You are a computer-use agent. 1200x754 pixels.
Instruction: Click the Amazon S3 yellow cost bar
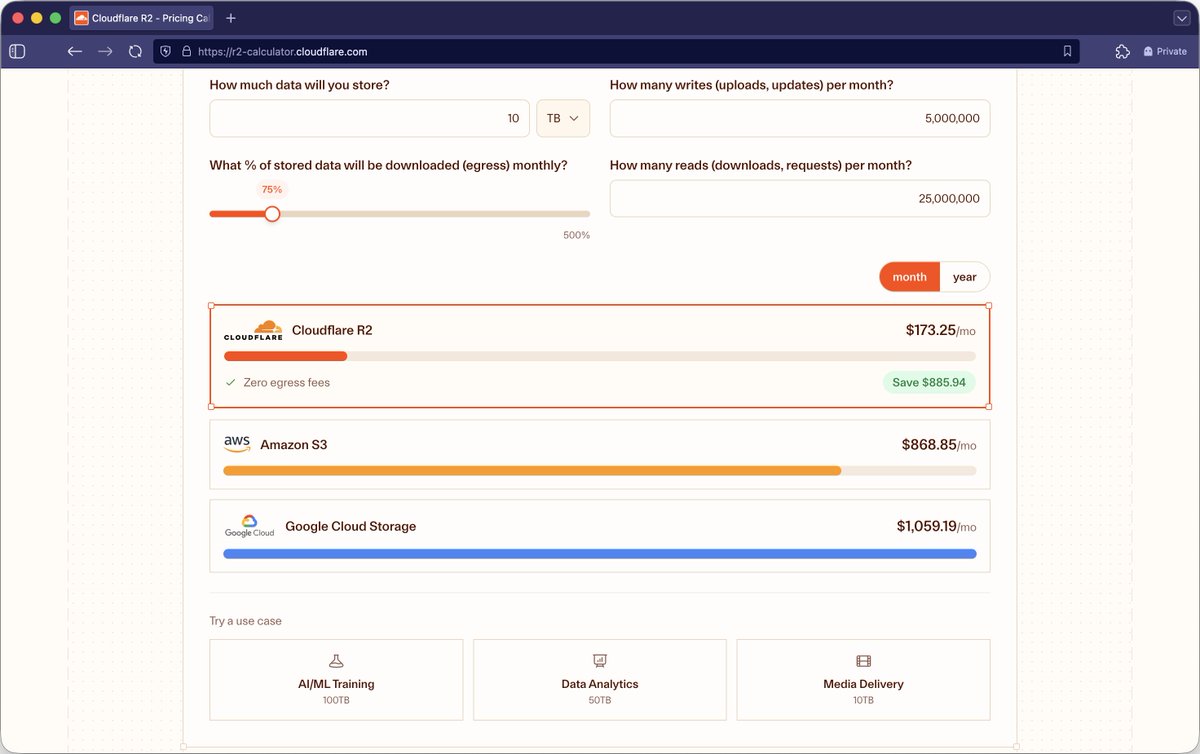[x=532, y=471]
